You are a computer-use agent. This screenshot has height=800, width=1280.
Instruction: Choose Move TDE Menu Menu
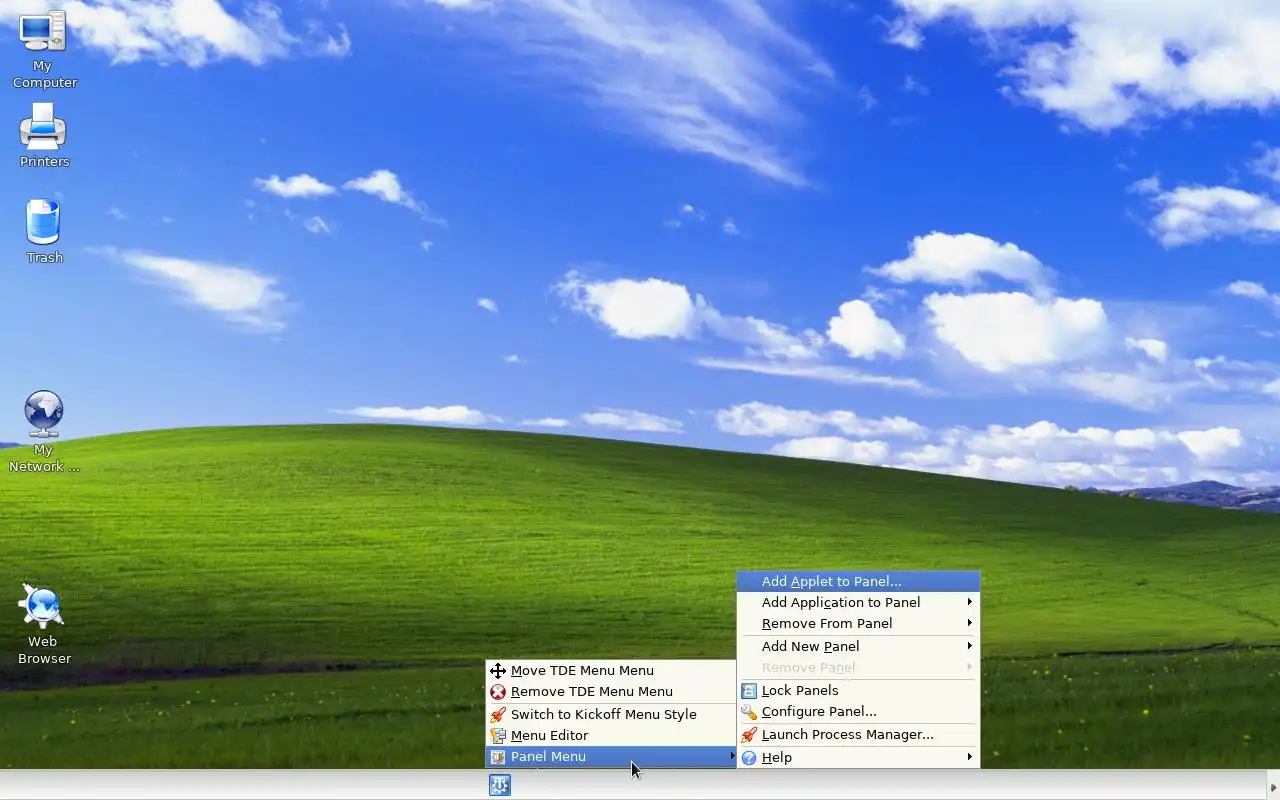tap(610, 671)
